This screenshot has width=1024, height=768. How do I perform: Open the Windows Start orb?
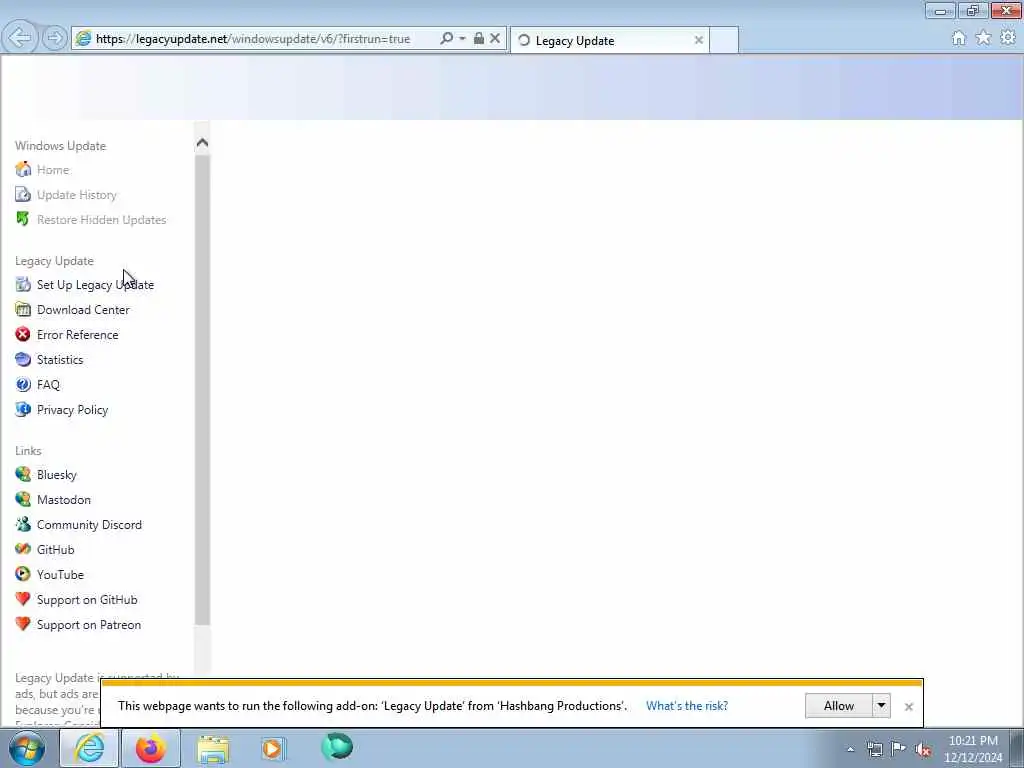[27, 748]
